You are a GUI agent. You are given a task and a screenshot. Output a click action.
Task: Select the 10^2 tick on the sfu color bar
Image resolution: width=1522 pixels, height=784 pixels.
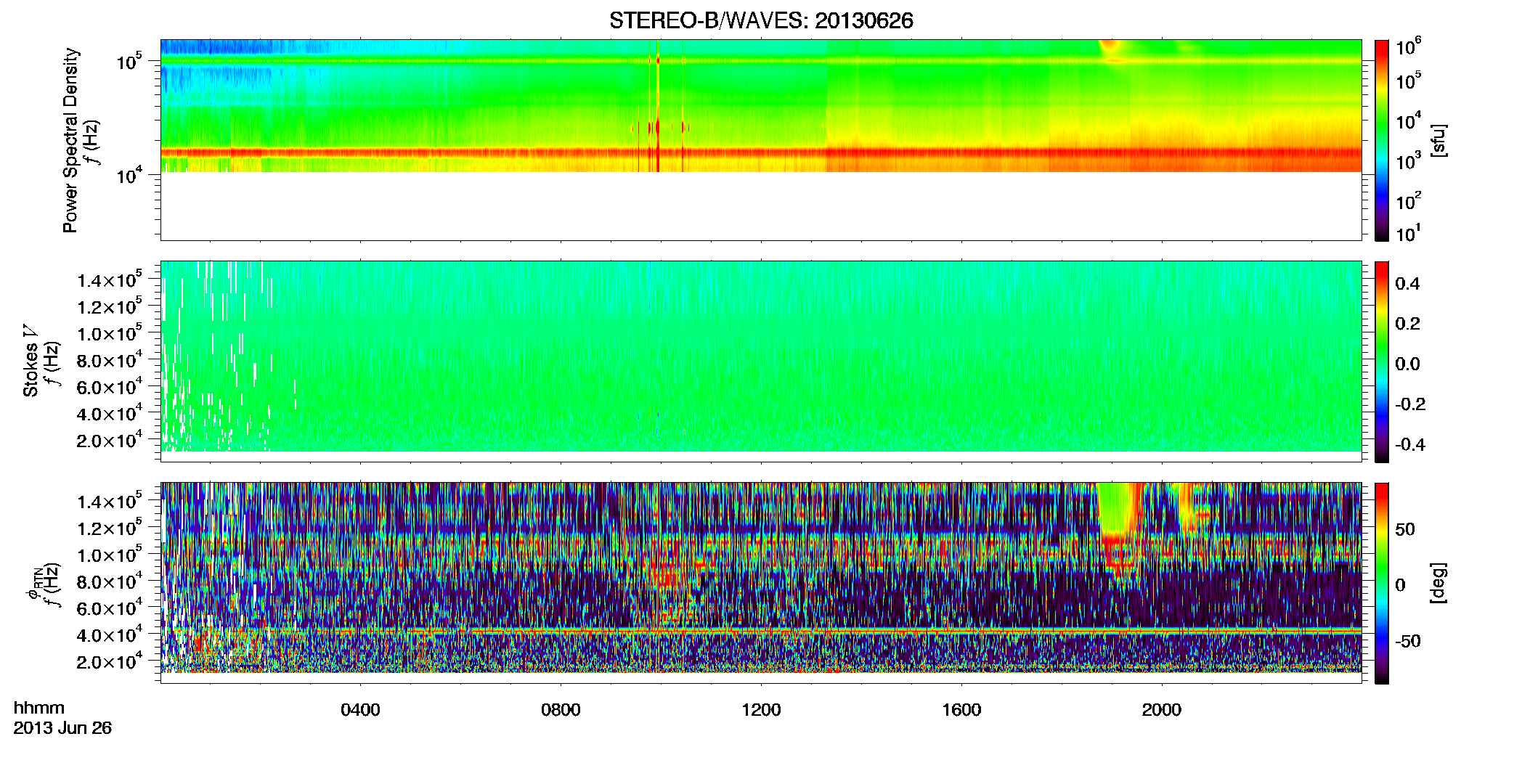click(1408, 200)
